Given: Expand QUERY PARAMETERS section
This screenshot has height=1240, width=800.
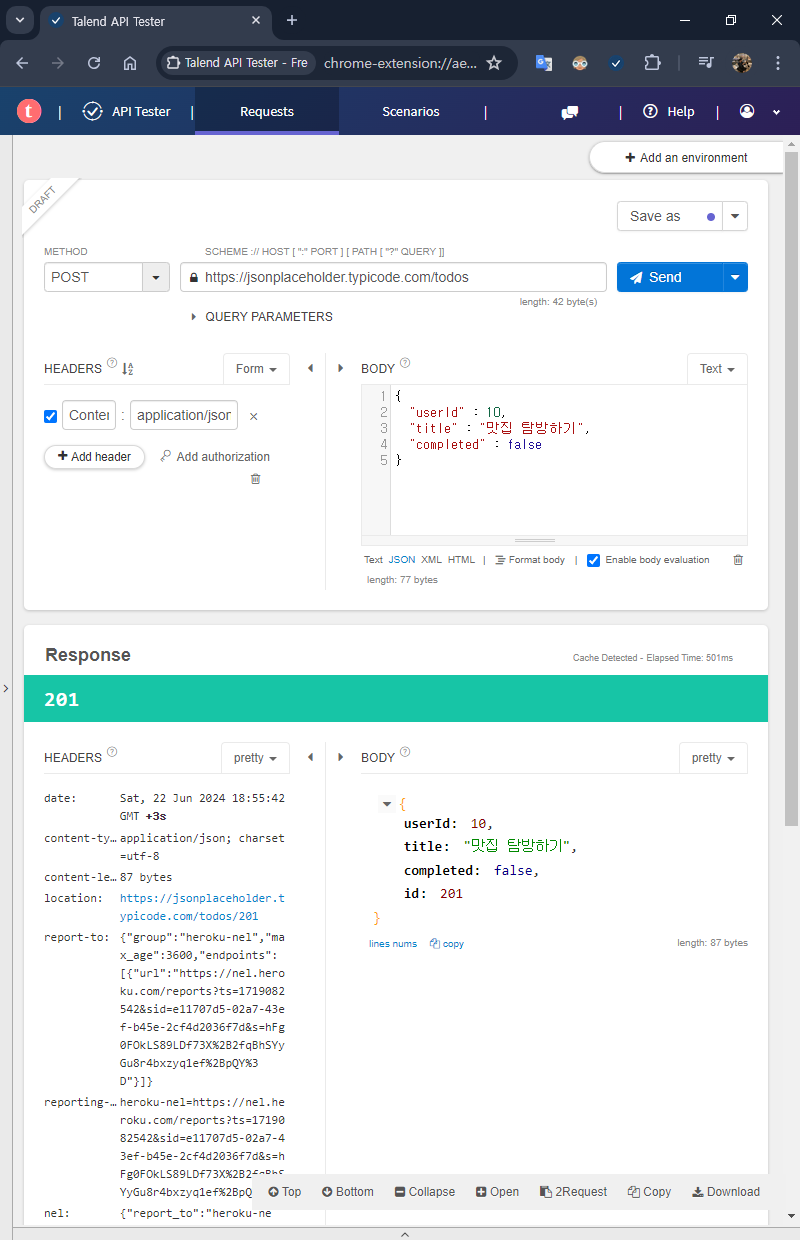Looking at the screenshot, I should (x=262, y=316).
